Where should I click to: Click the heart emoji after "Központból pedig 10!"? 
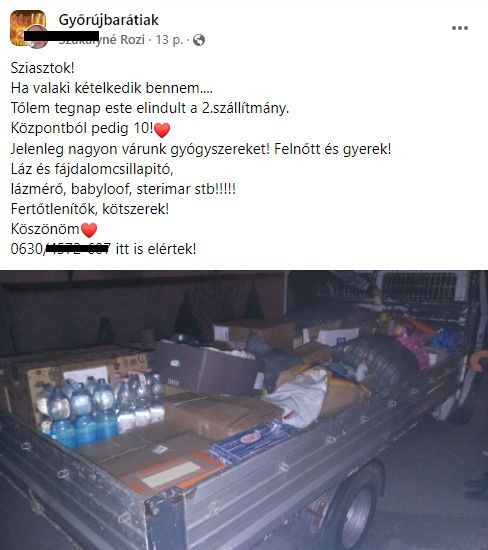pyautogui.click(x=162, y=130)
